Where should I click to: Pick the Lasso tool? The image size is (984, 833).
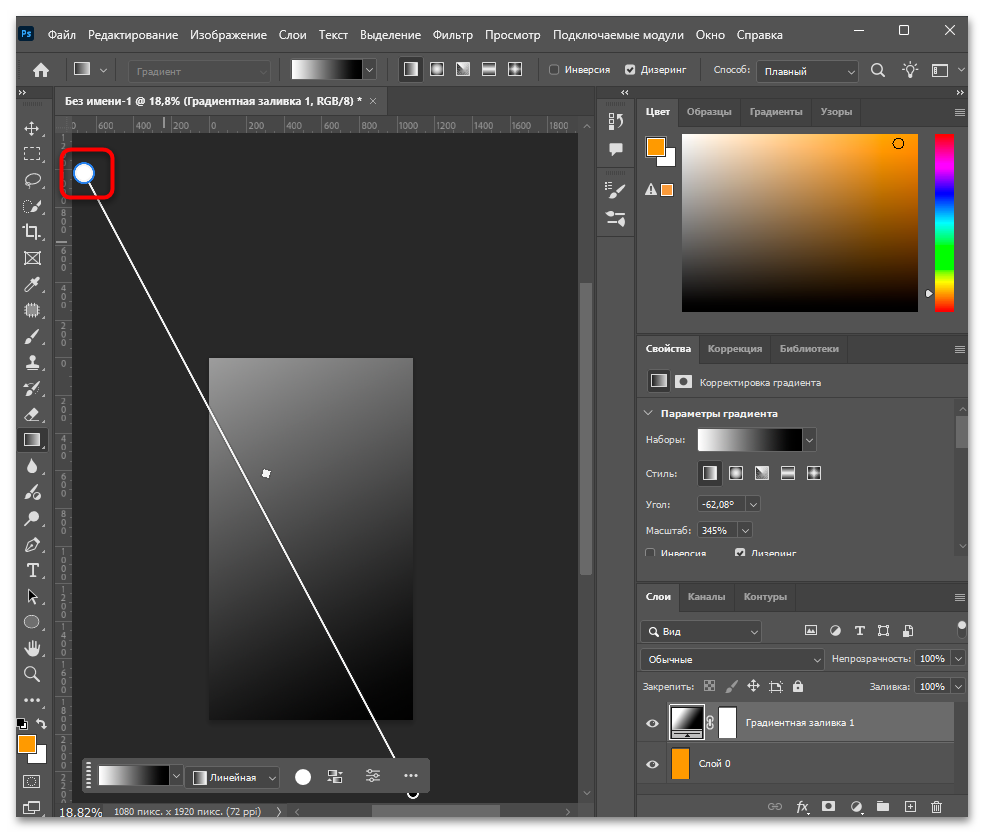pos(32,181)
